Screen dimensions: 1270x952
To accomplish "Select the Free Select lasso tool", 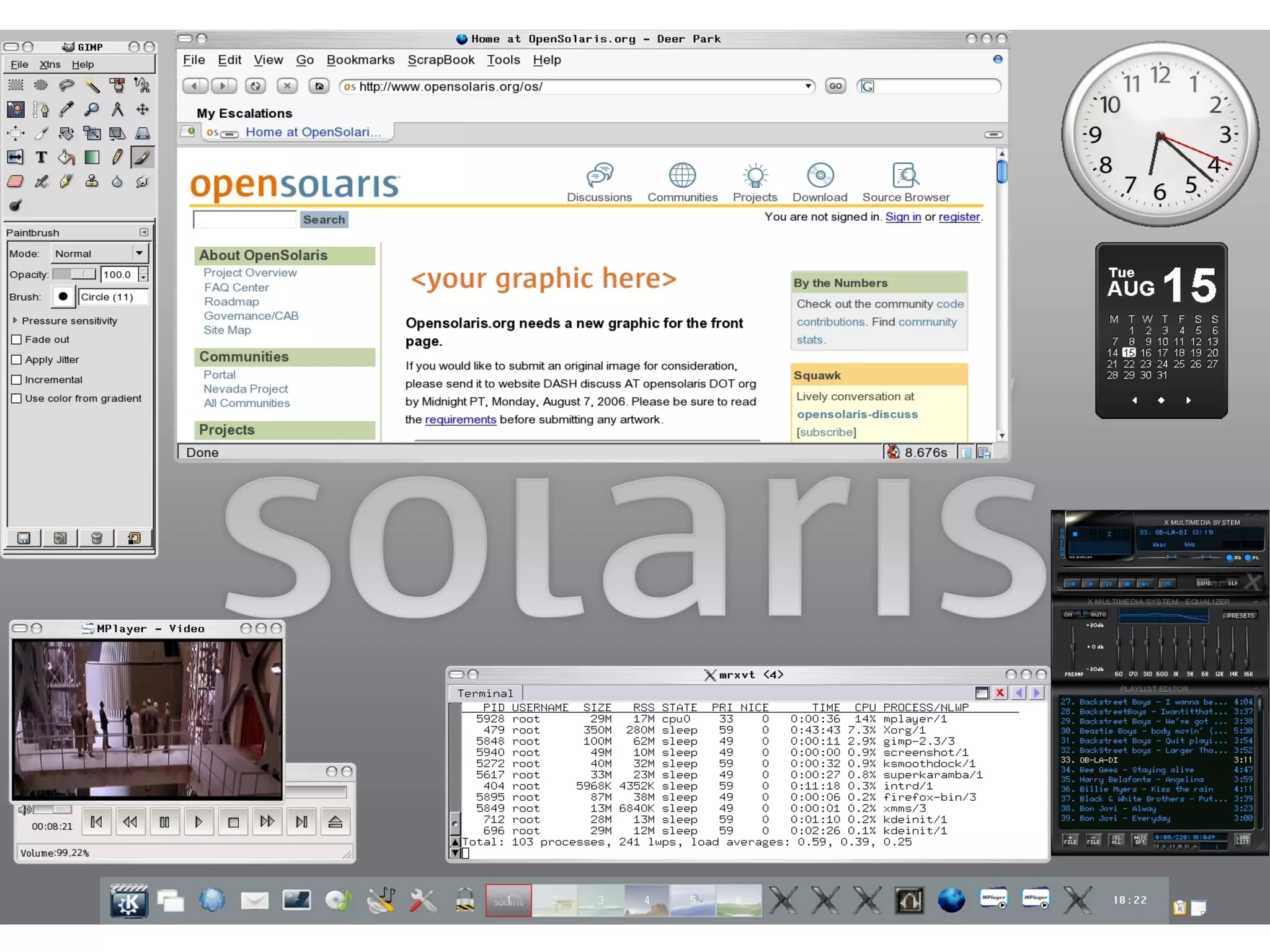I will [x=66, y=86].
